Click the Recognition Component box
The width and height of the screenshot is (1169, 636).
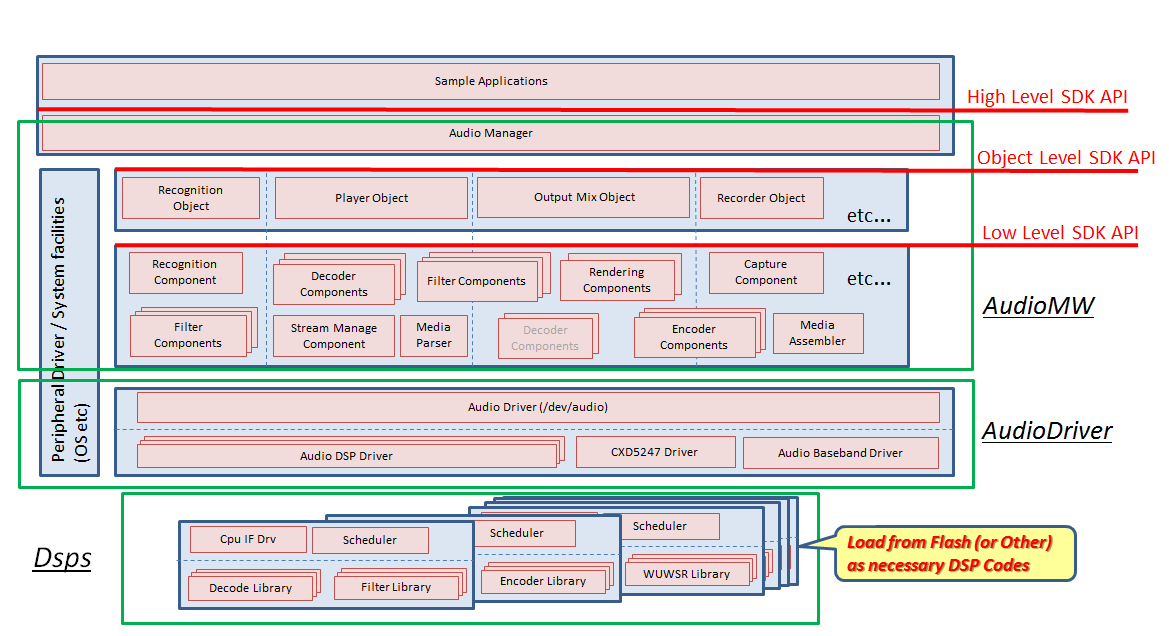(x=185, y=272)
